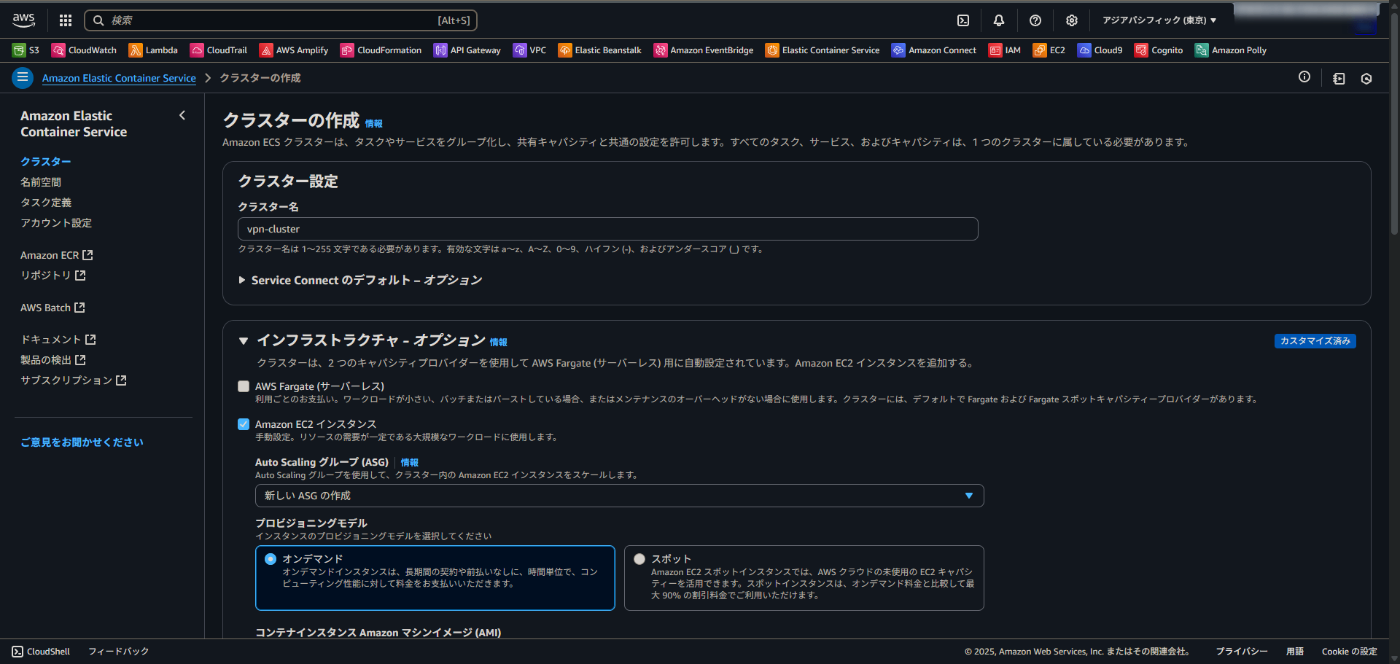
Task: Open Amazon Polly bookmark
Action: [1231, 50]
